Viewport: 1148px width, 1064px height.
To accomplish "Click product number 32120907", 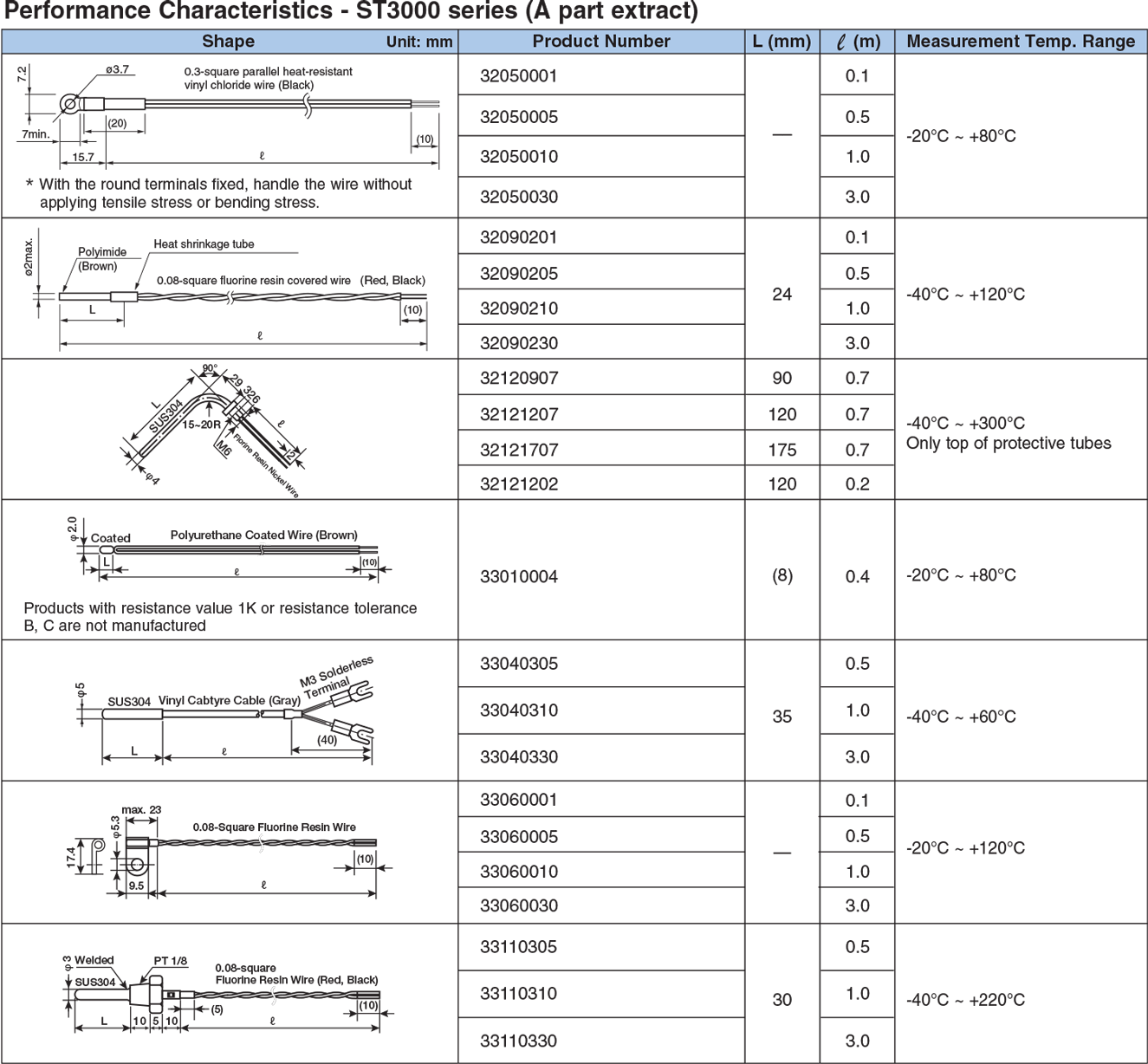I will (519, 378).
